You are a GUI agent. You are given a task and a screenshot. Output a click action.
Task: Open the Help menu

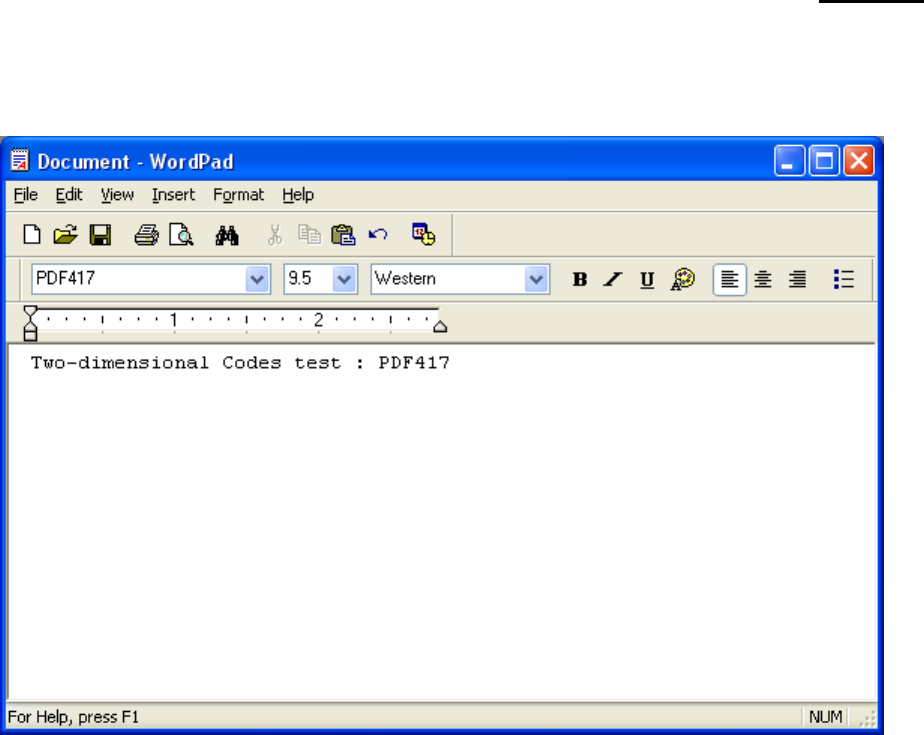[298, 195]
